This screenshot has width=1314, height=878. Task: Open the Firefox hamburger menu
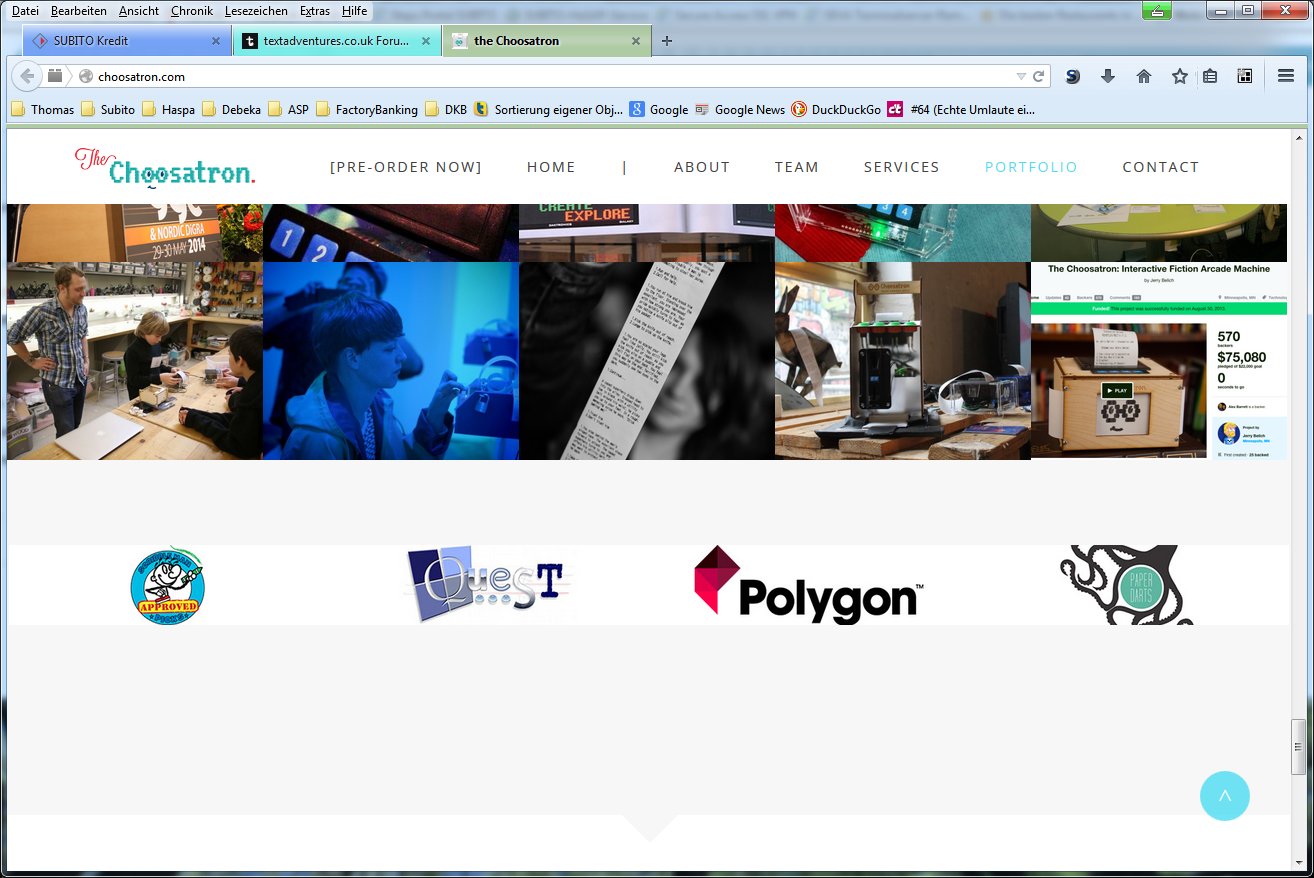tap(1286, 76)
